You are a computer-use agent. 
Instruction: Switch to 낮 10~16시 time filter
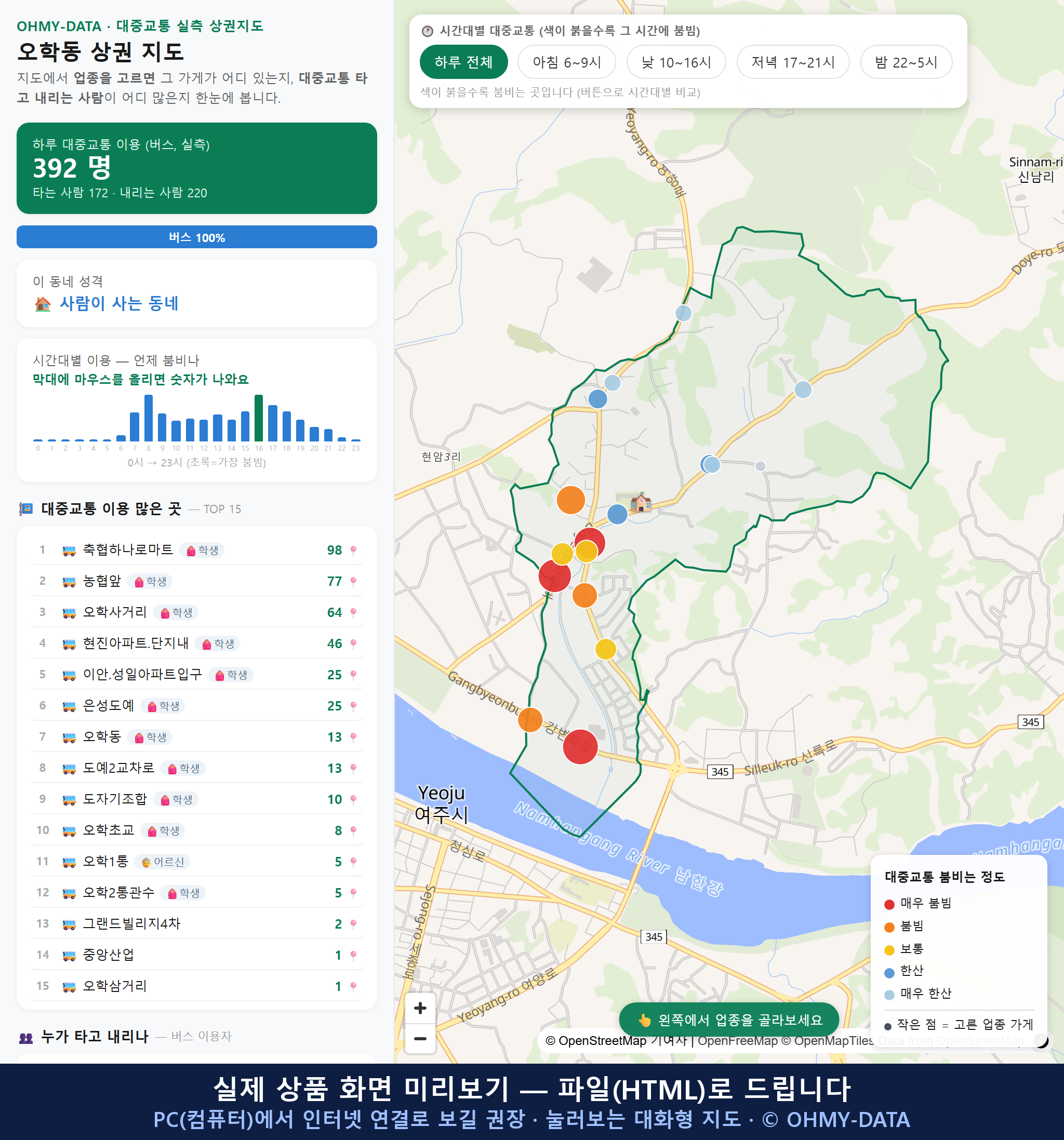click(x=676, y=62)
